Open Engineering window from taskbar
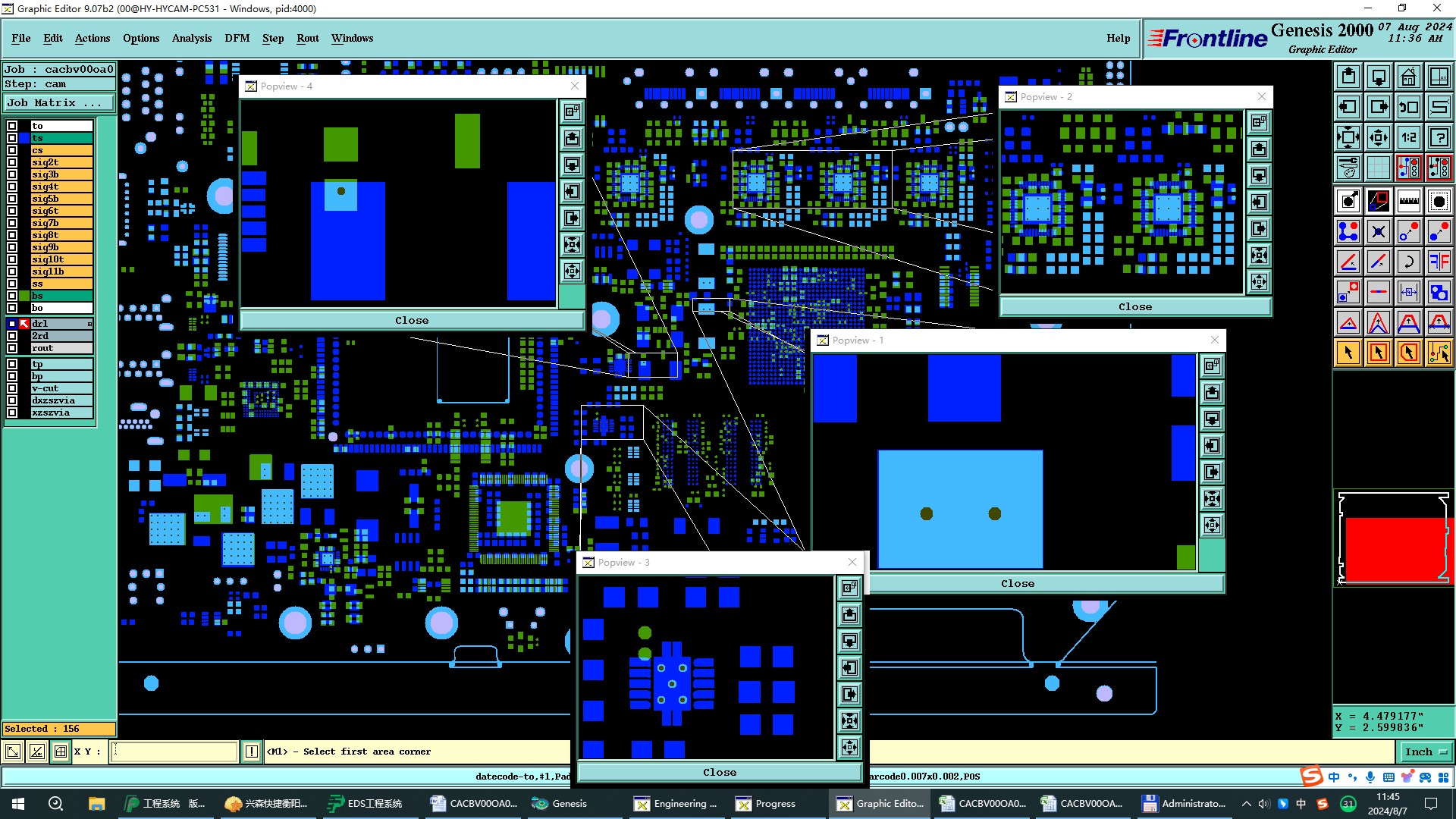This screenshot has width=1456, height=819. point(676,804)
